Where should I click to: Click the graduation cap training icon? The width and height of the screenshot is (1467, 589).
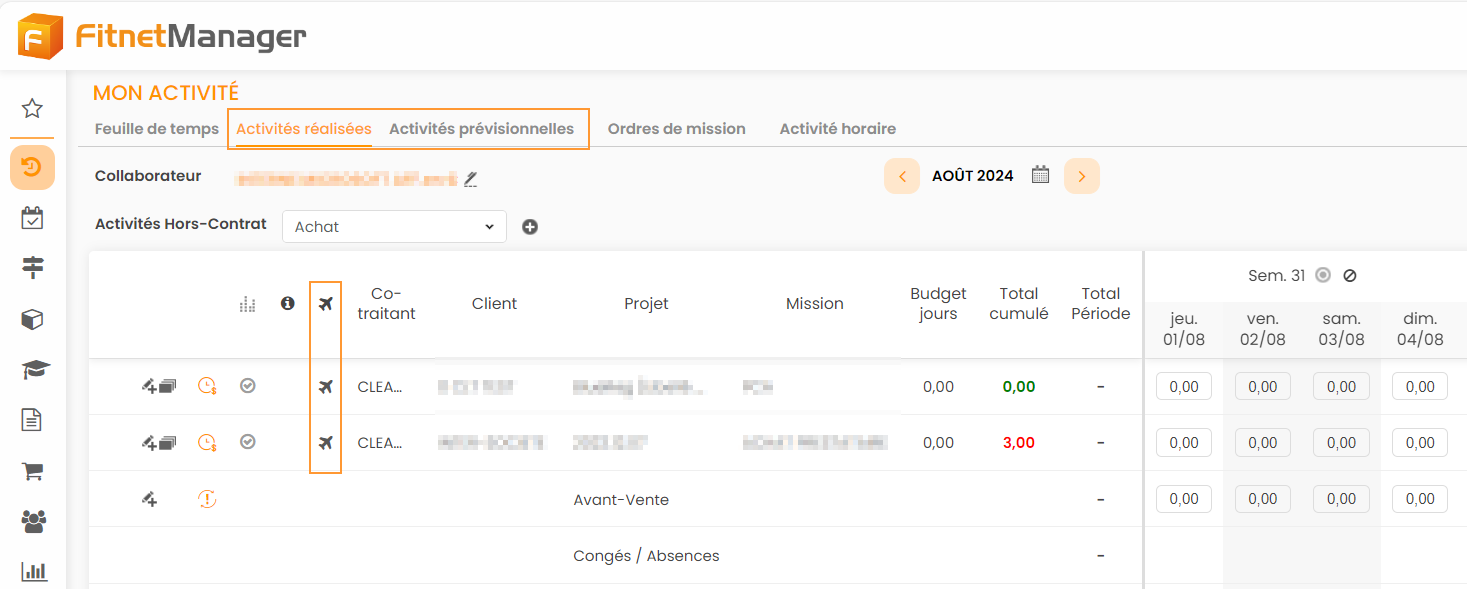click(32, 370)
